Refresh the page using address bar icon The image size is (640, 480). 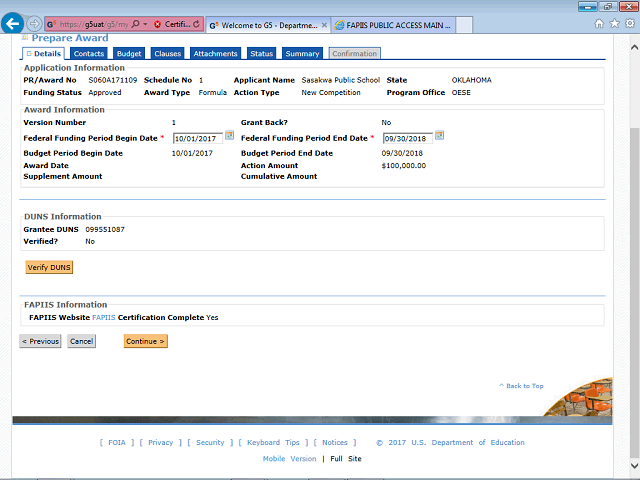195,23
